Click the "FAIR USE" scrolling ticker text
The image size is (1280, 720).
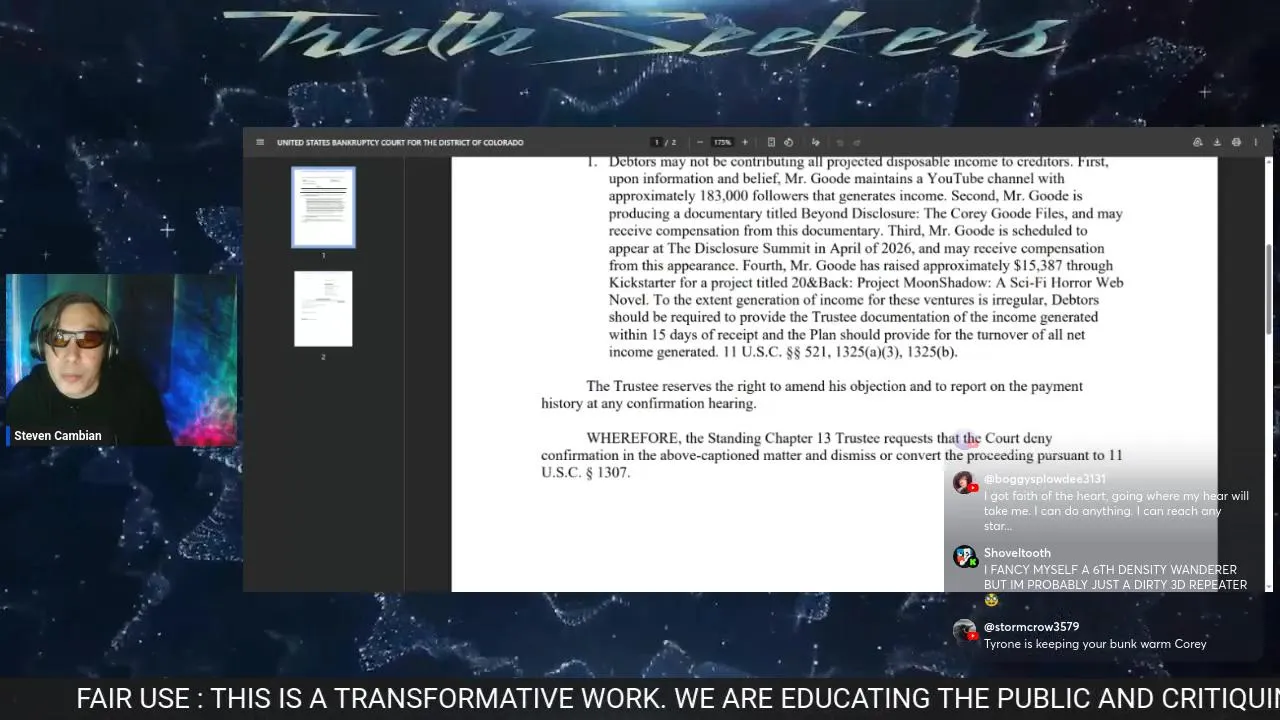[678, 699]
